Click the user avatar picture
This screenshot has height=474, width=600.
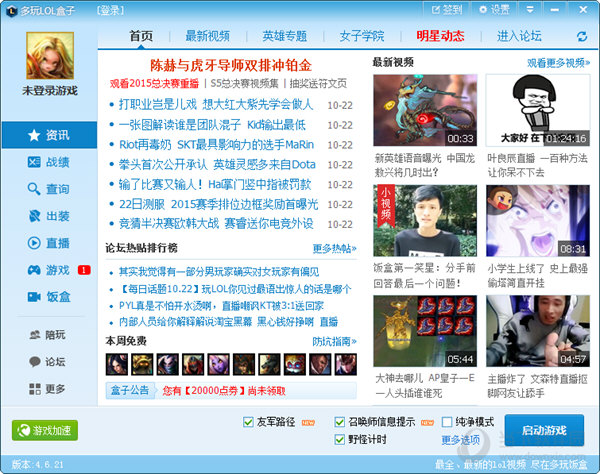tap(50, 55)
